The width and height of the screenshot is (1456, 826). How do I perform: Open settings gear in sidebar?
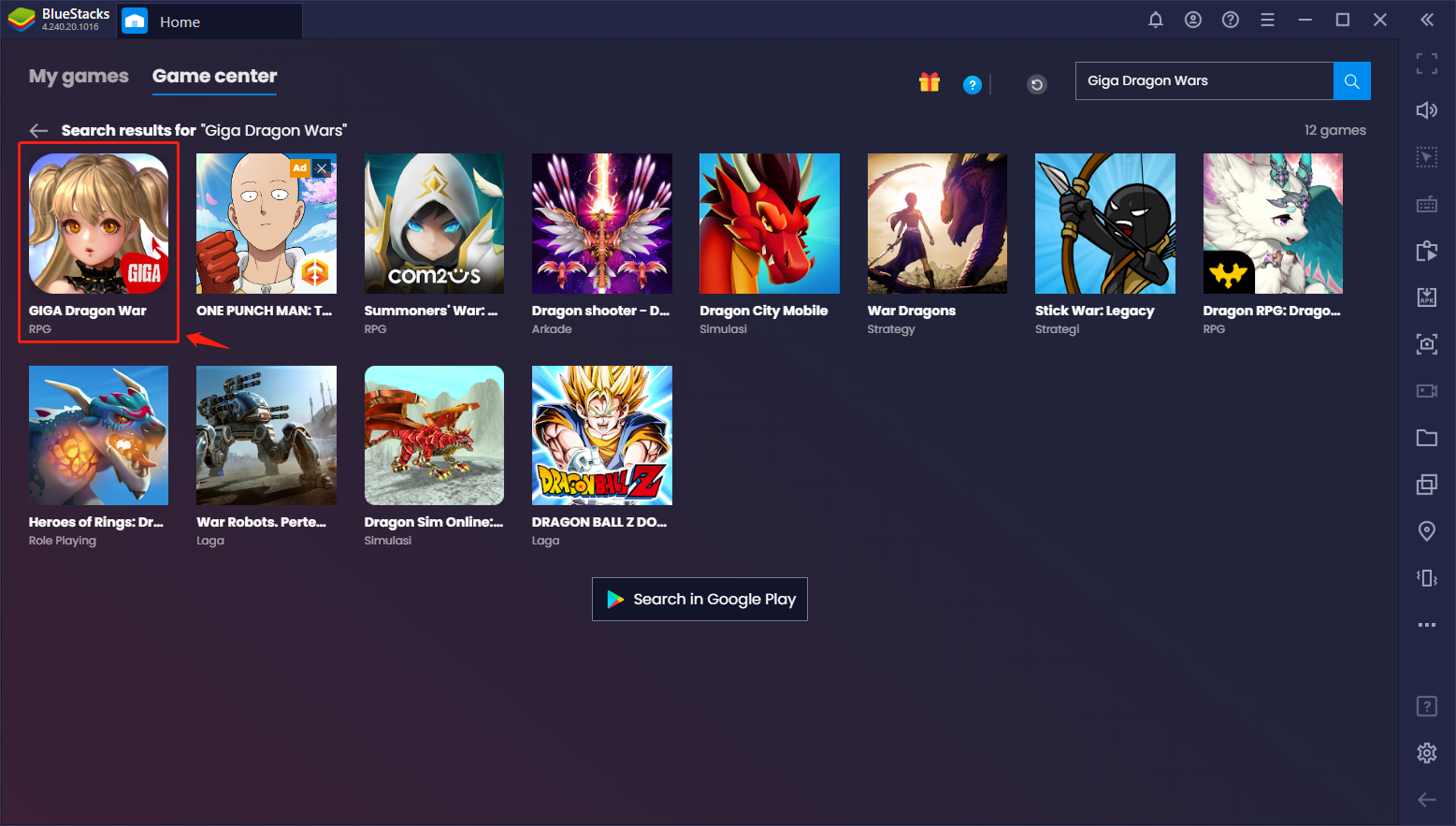point(1427,753)
